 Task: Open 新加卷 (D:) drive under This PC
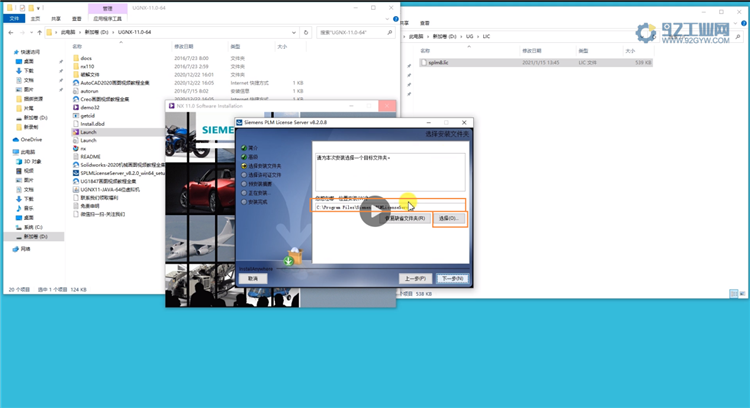point(35,236)
